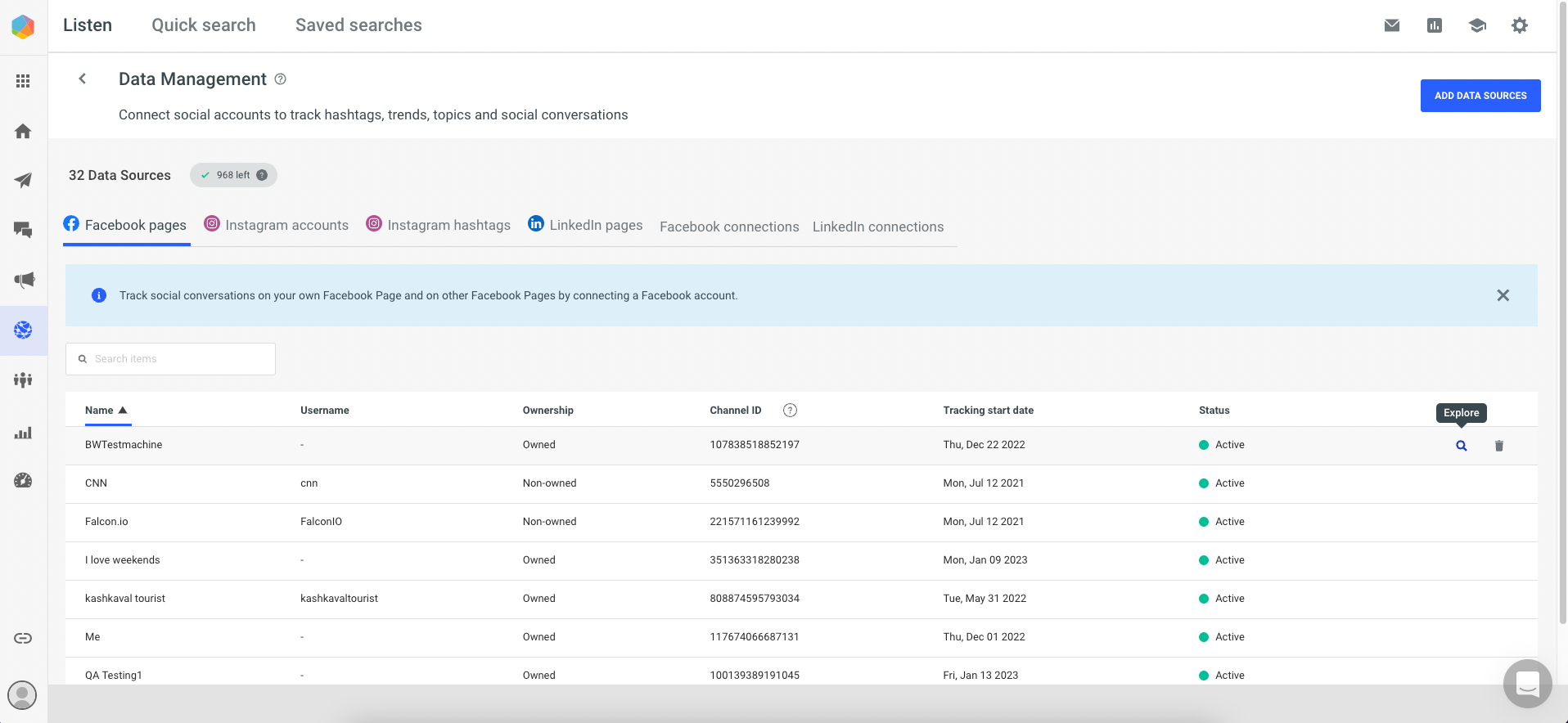Viewport: 1568px width, 723px height.
Task: Focus the Search items field
Action: click(x=170, y=359)
